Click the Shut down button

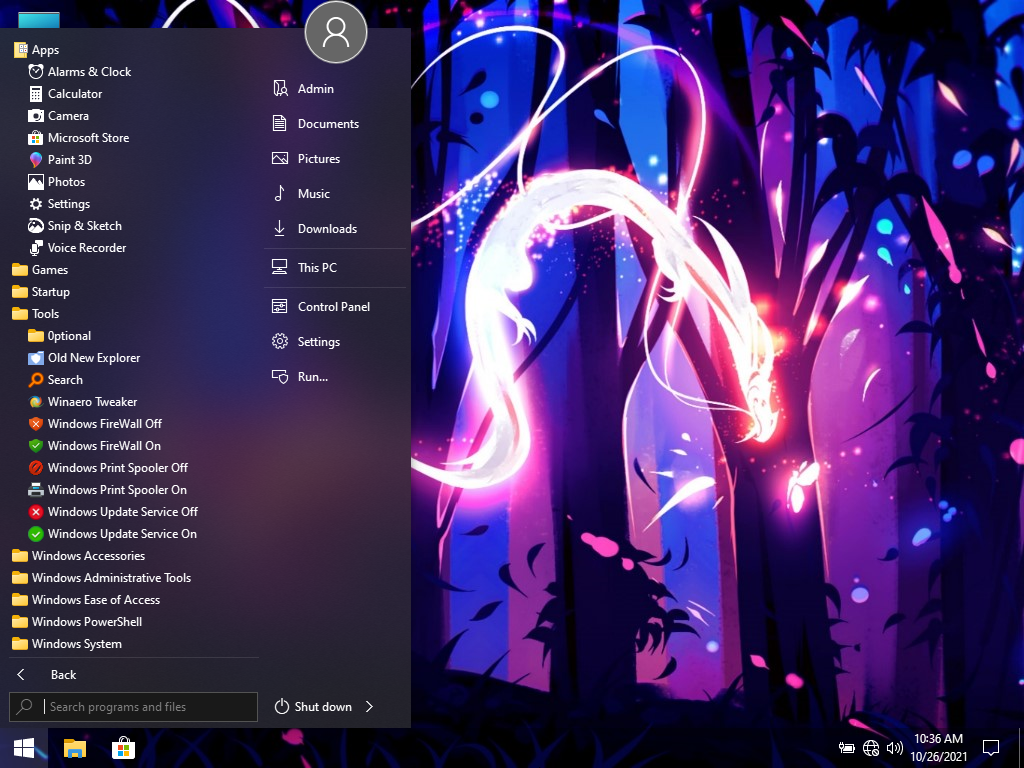(x=313, y=707)
